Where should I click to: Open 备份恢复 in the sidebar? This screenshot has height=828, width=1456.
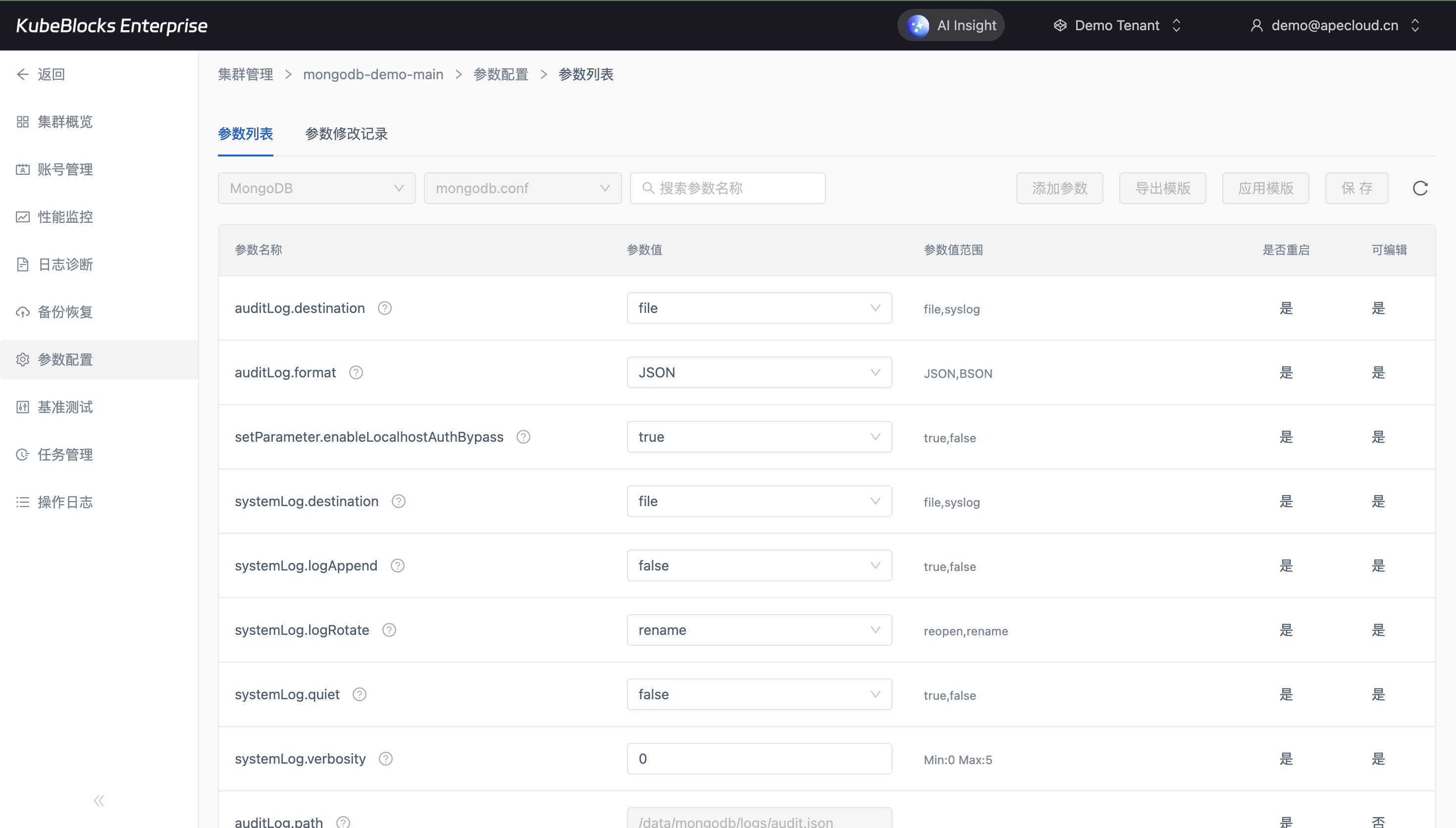click(65, 312)
